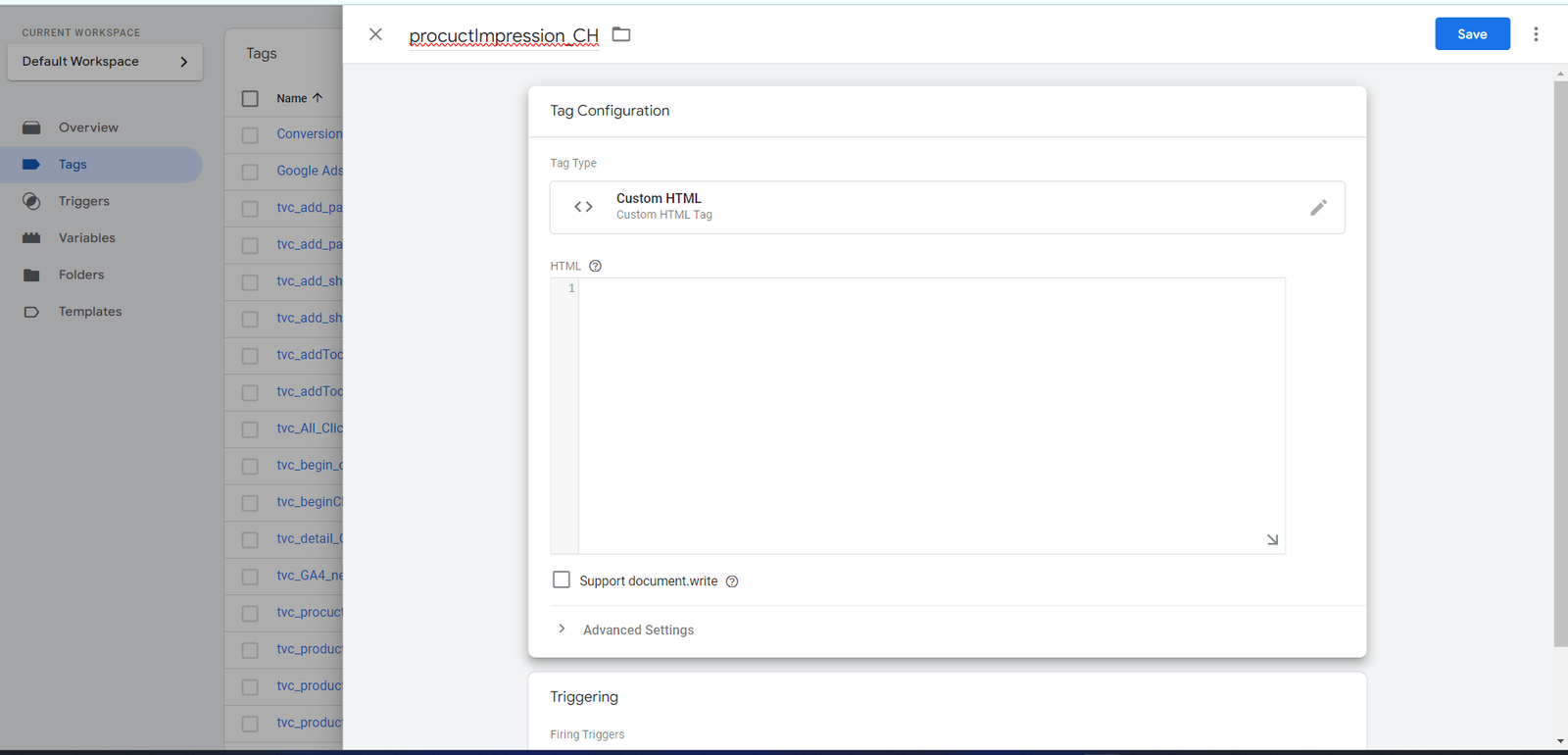Click the scrollbar up arrow
Viewport: 1568px width, 755px height.
point(1560,74)
